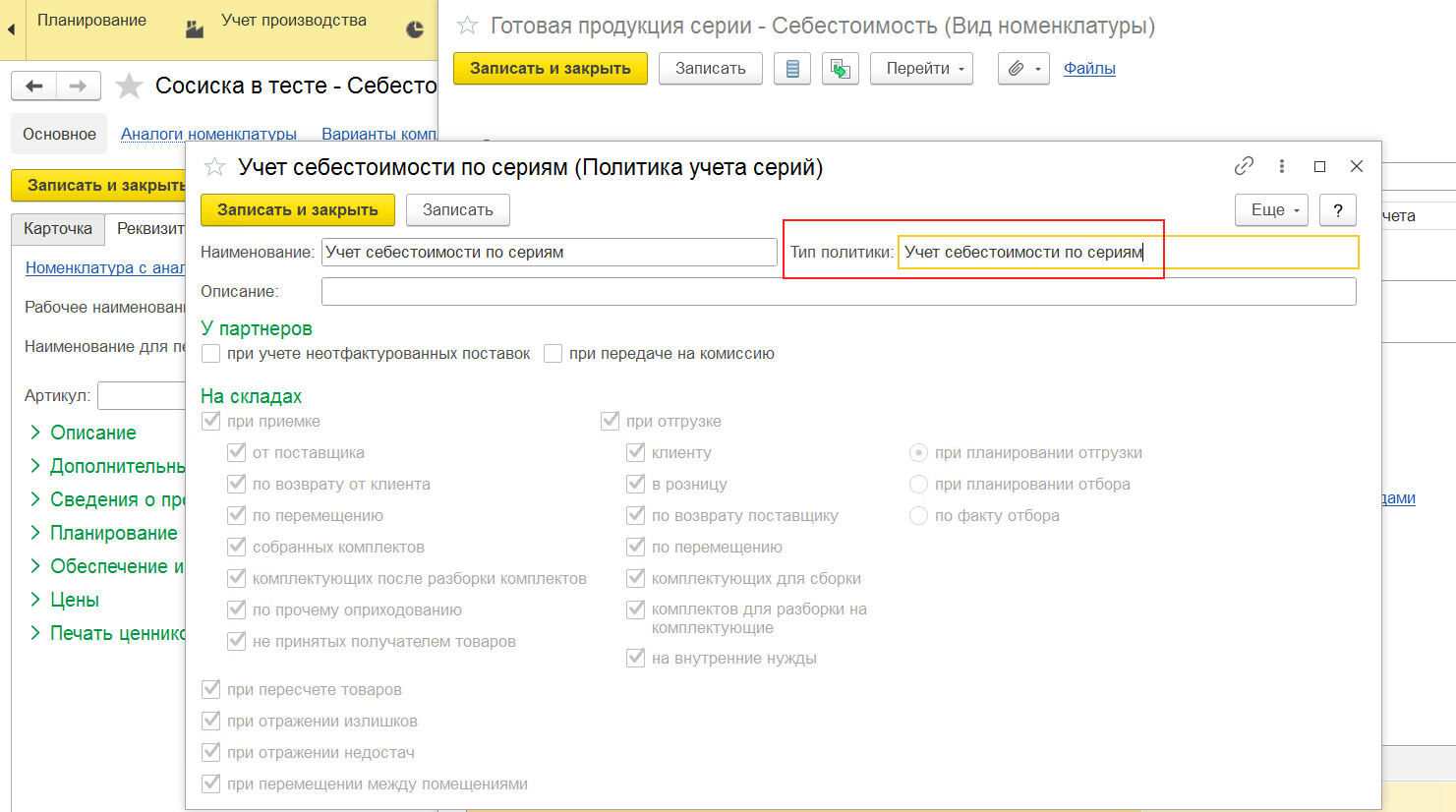This screenshot has height=812, width=1456.
Task: Click the 'Описание' input field
Action: coord(838,292)
